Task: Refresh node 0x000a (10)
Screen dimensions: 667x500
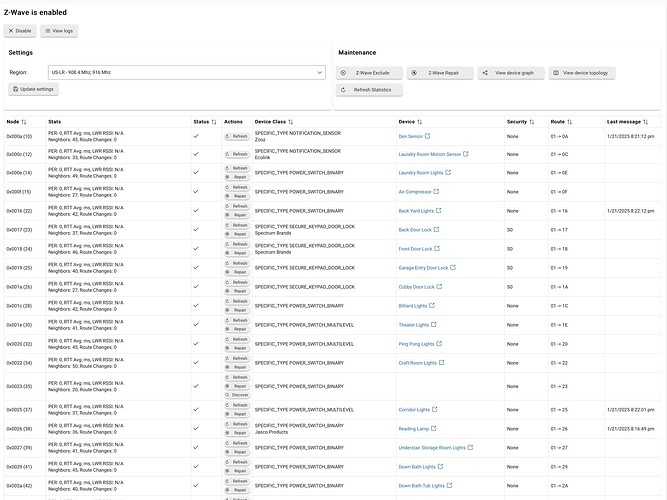Action: 237,136
